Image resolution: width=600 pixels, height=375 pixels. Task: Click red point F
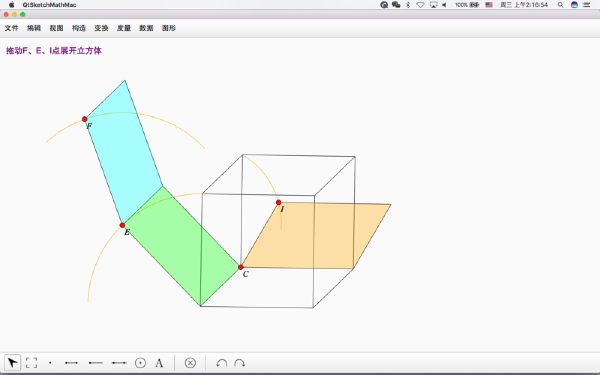coord(85,119)
